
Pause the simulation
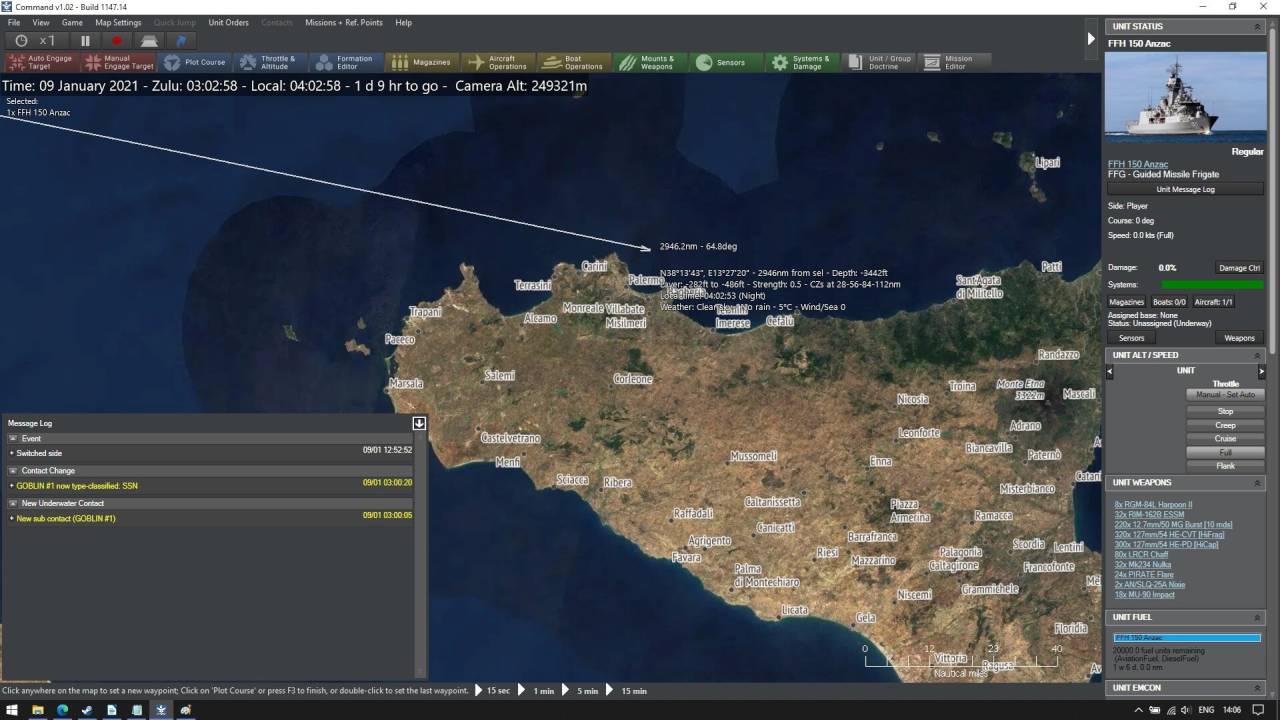pos(85,41)
